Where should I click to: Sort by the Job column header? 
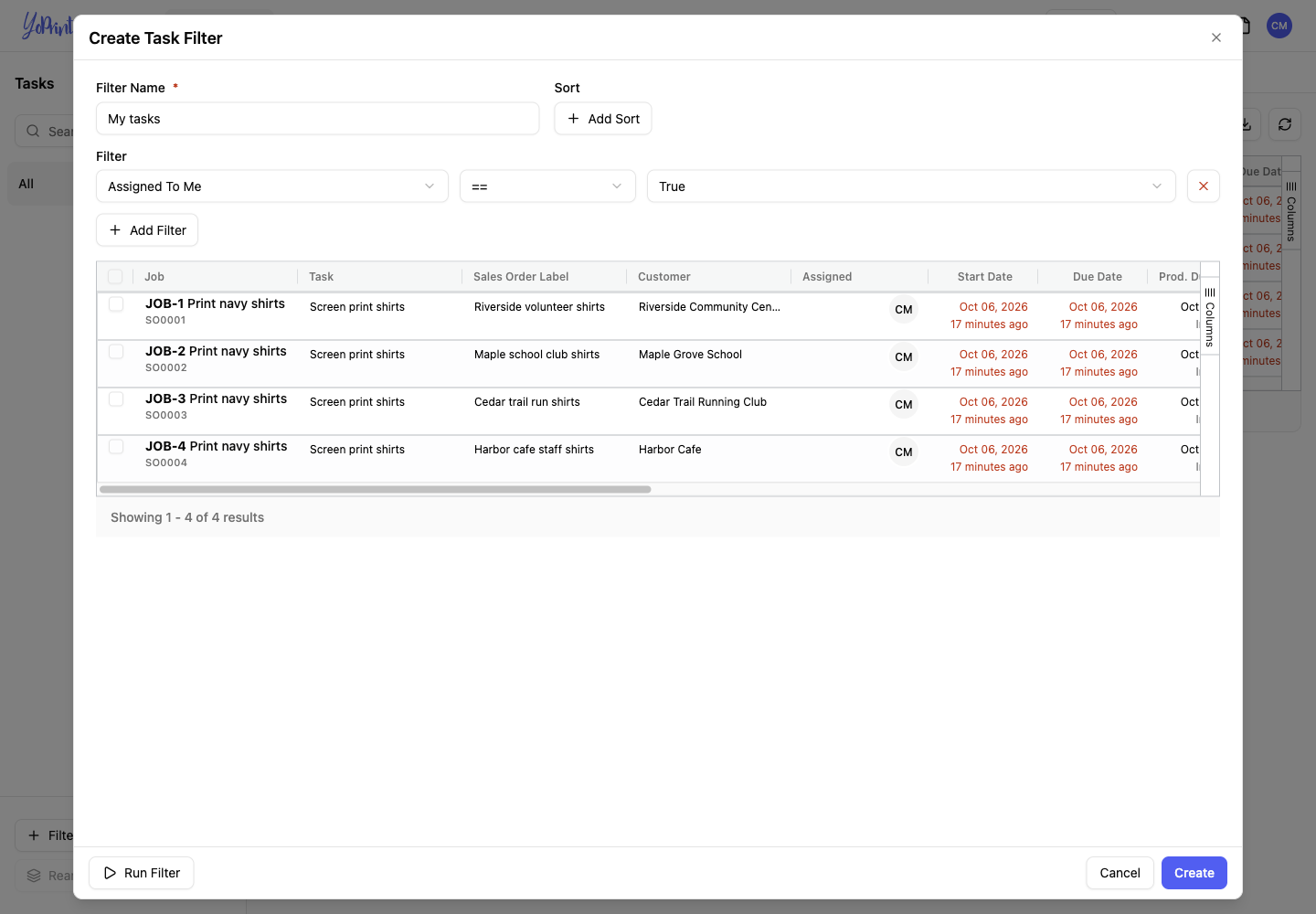click(154, 277)
